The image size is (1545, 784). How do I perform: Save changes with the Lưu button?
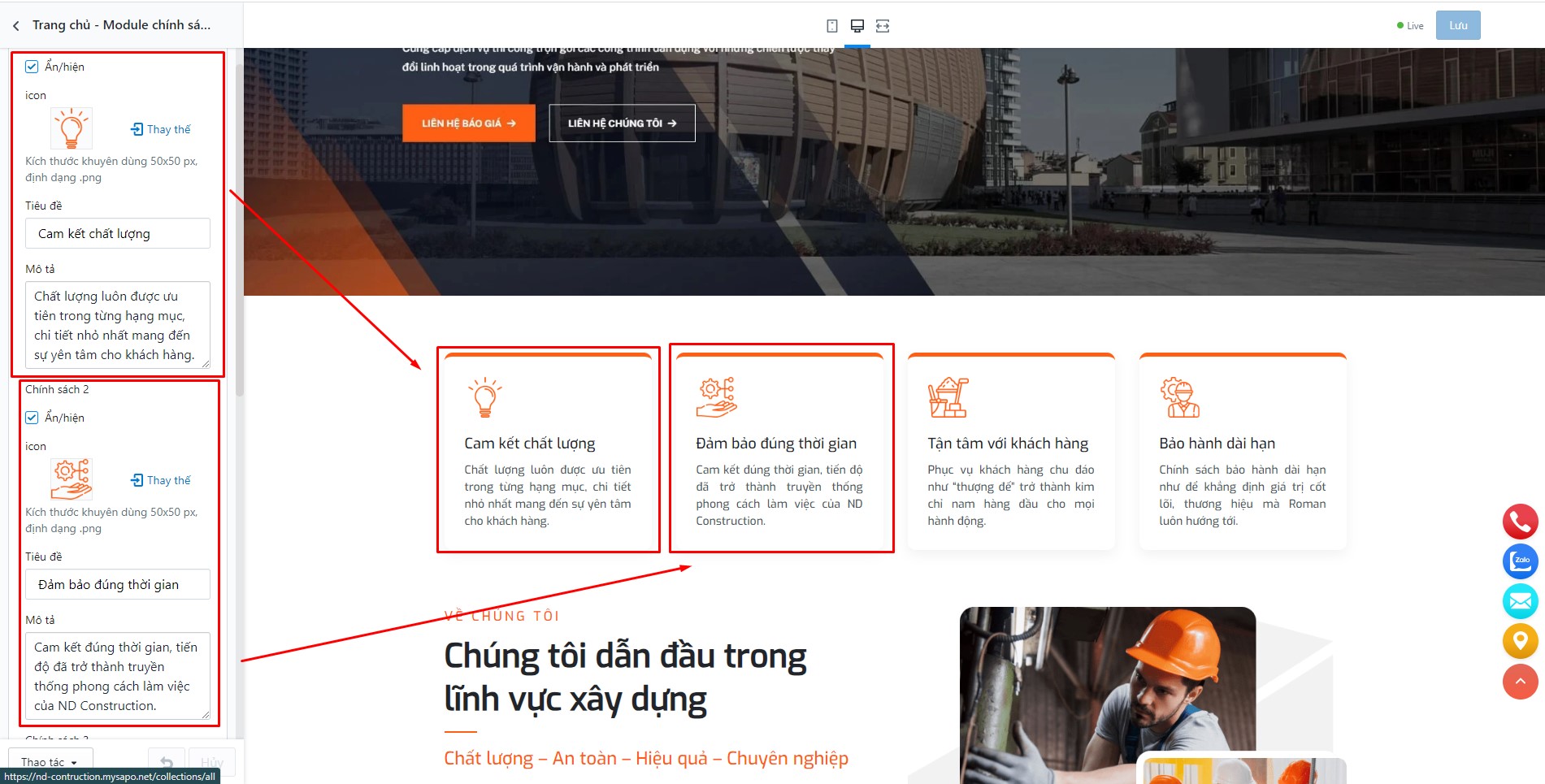(x=1458, y=25)
